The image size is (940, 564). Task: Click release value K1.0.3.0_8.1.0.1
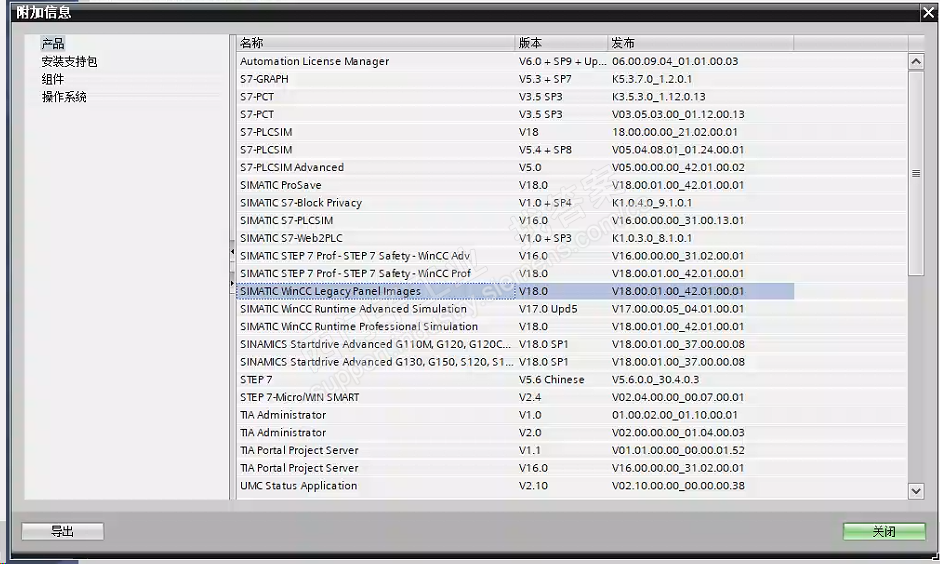[x=652, y=238]
